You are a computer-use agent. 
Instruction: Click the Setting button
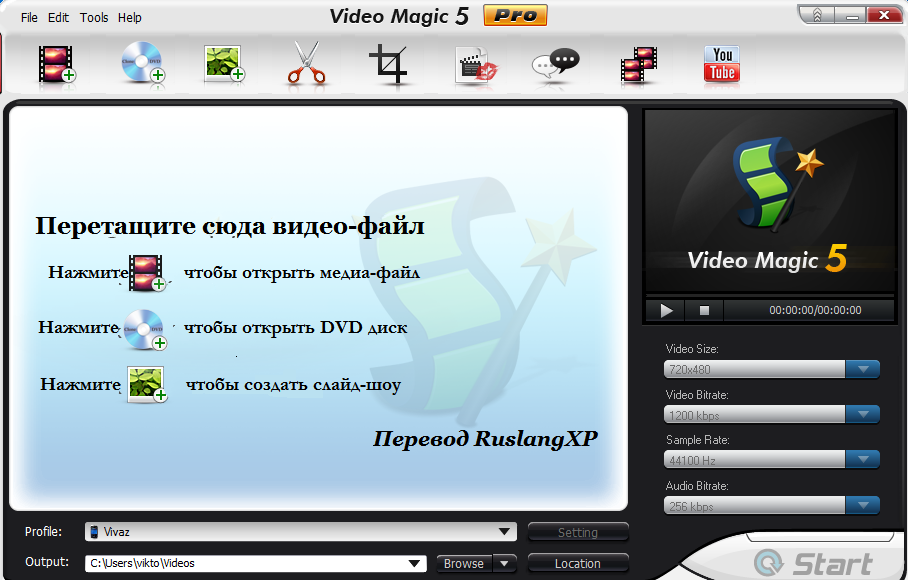[578, 533]
